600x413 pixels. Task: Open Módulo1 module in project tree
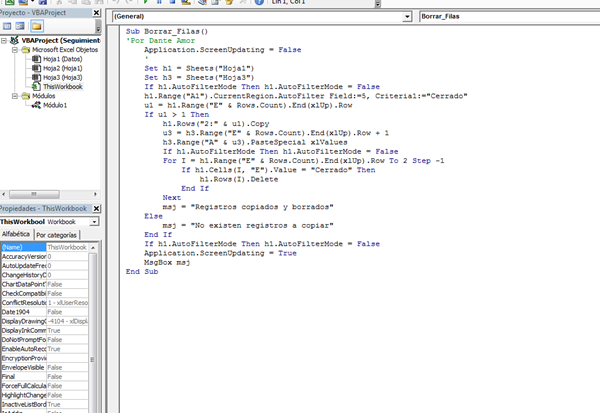(x=54, y=105)
